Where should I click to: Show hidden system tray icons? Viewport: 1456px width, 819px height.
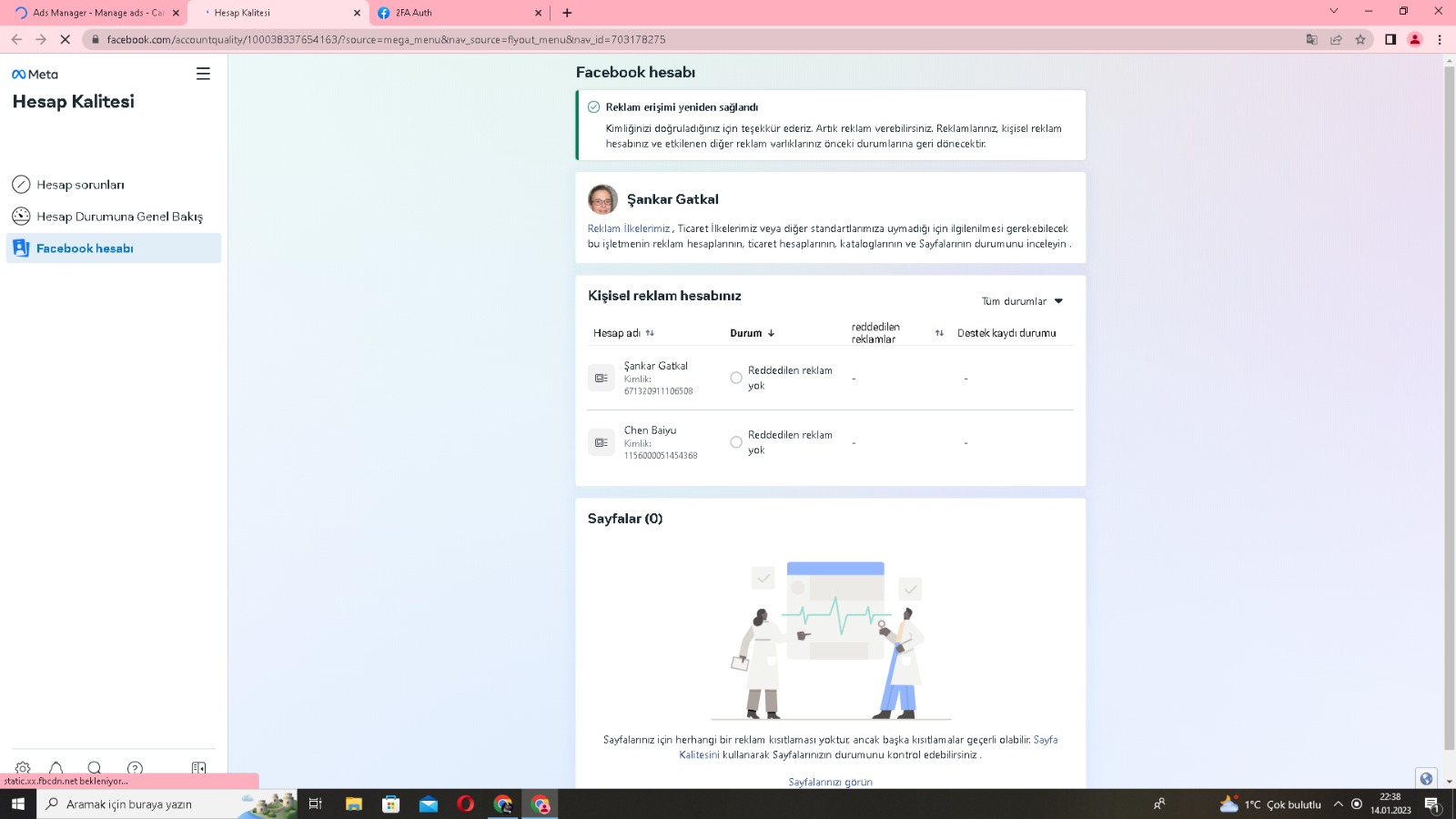[x=1338, y=804]
